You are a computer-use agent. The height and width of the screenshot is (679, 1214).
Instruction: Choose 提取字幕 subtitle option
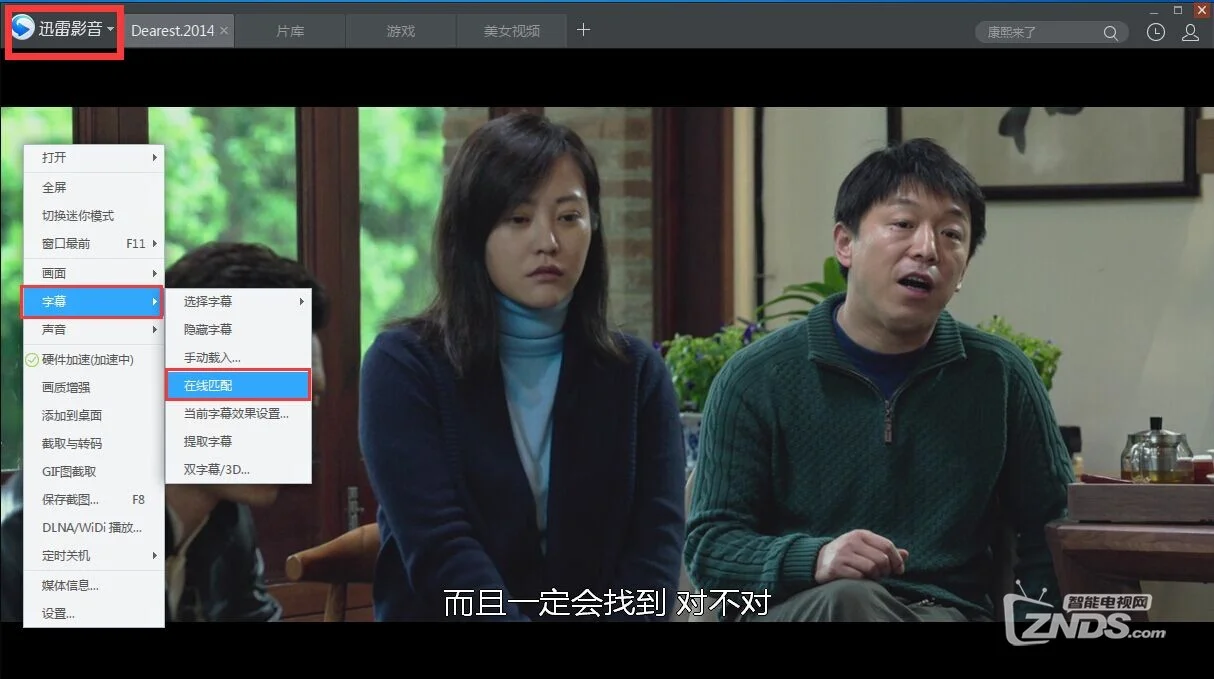coord(238,441)
